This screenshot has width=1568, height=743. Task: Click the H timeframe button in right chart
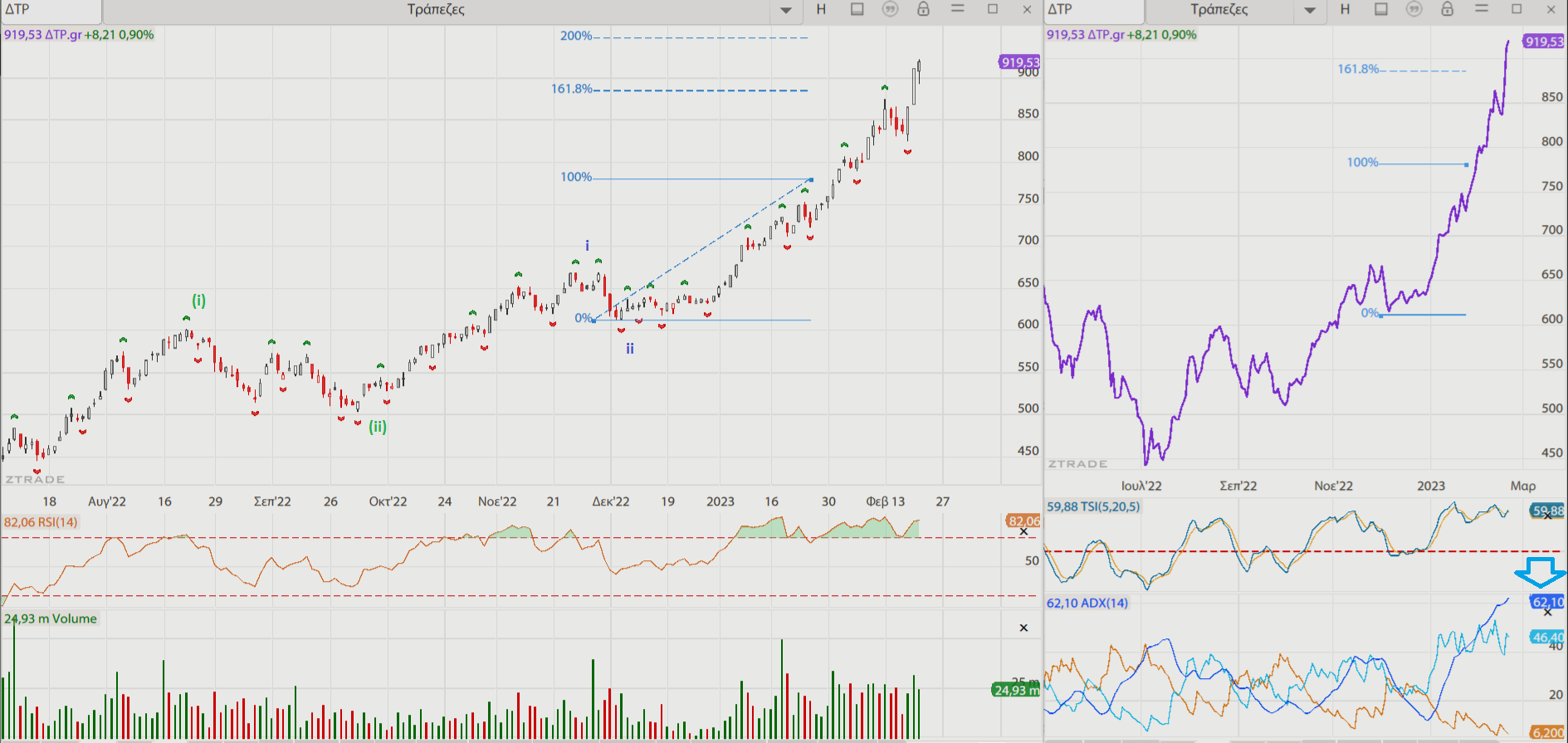(x=1345, y=9)
